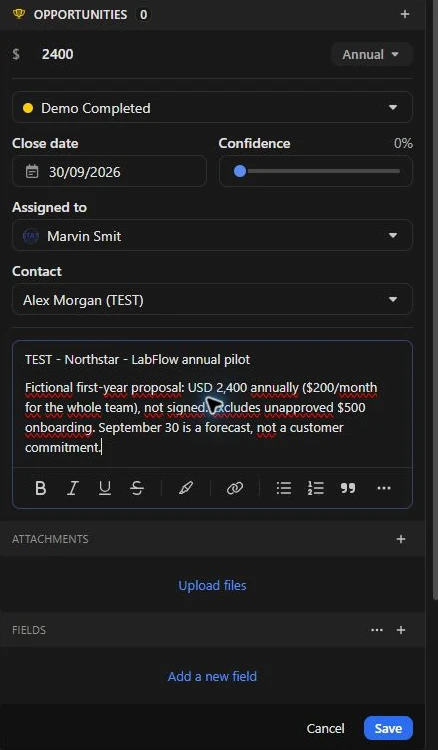Image resolution: width=438 pixels, height=750 pixels.
Task: Open the Assigned to Marvin Smit dropdown
Action: [x=212, y=235]
